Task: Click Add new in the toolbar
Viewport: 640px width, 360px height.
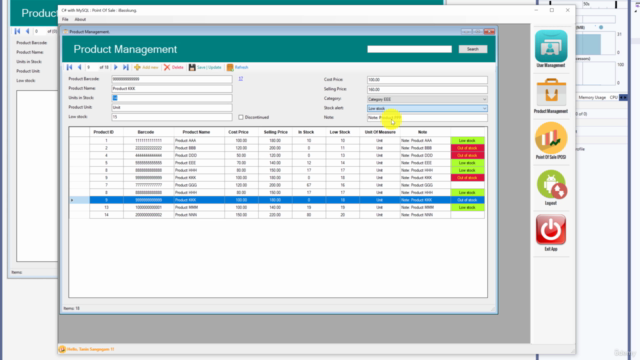Action: point(146,67)
